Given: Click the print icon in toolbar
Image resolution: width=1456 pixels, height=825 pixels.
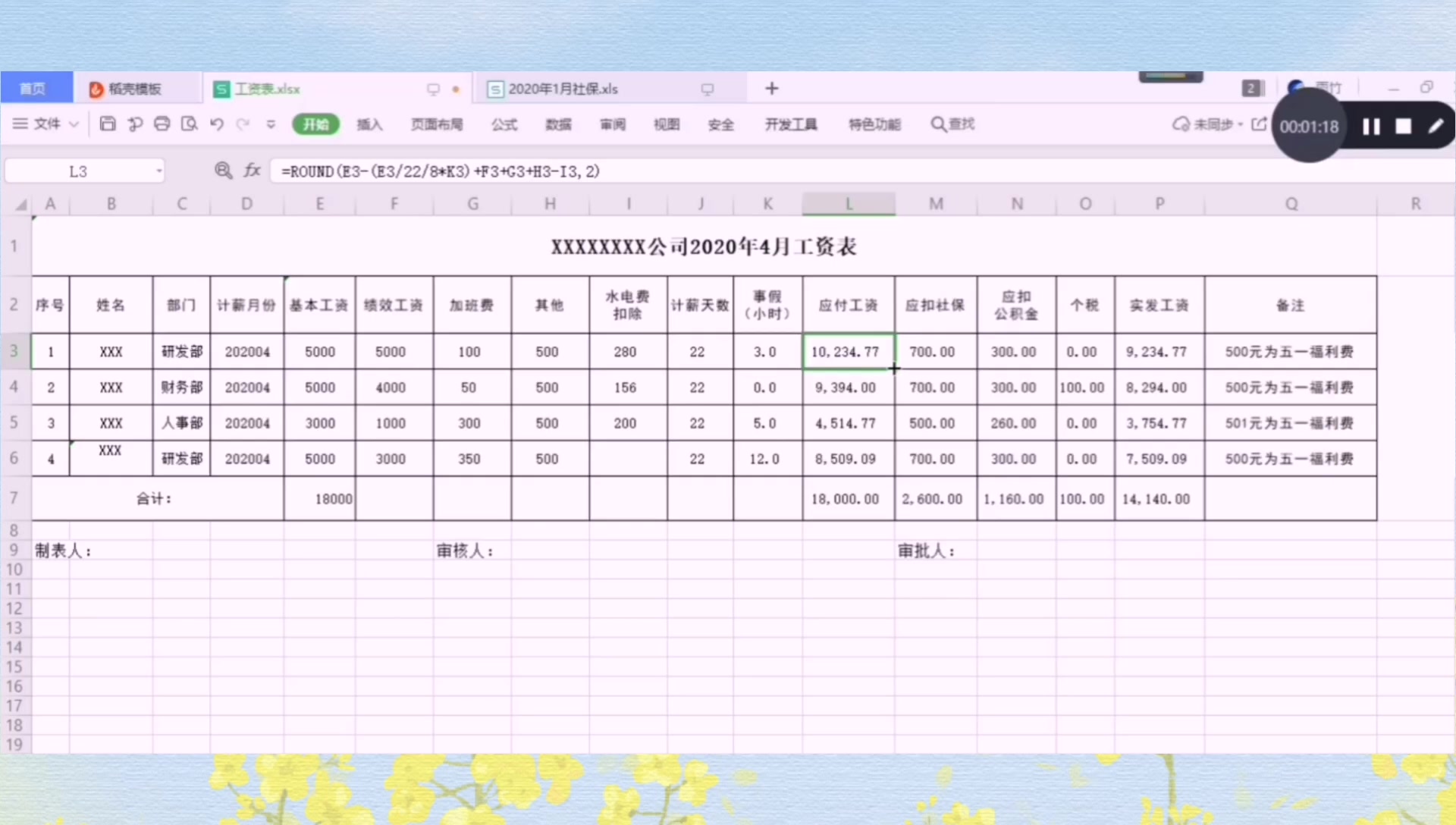Looking at the screenshot, I should 162,124.
